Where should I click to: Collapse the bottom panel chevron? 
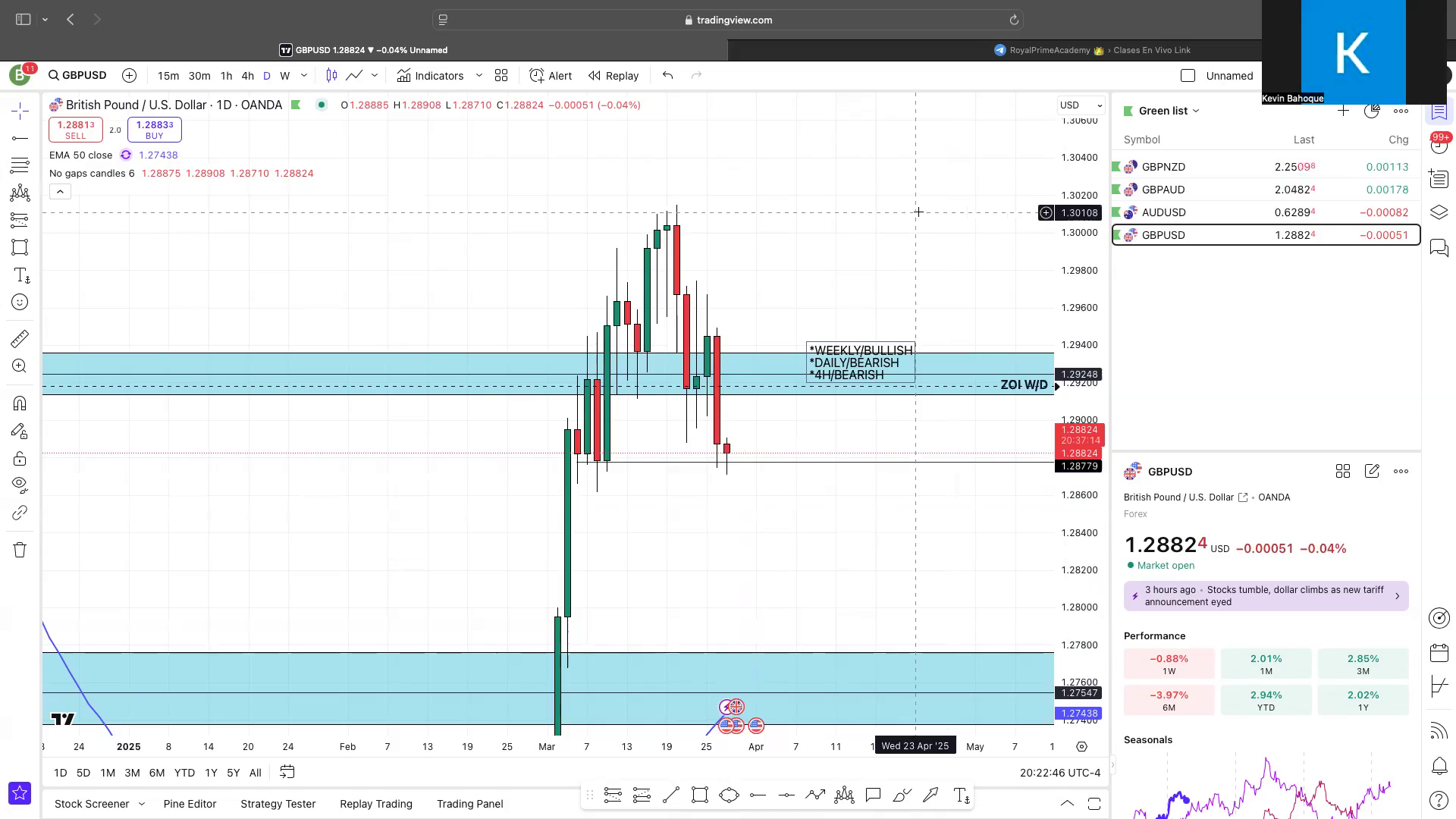click(1067, 803)
